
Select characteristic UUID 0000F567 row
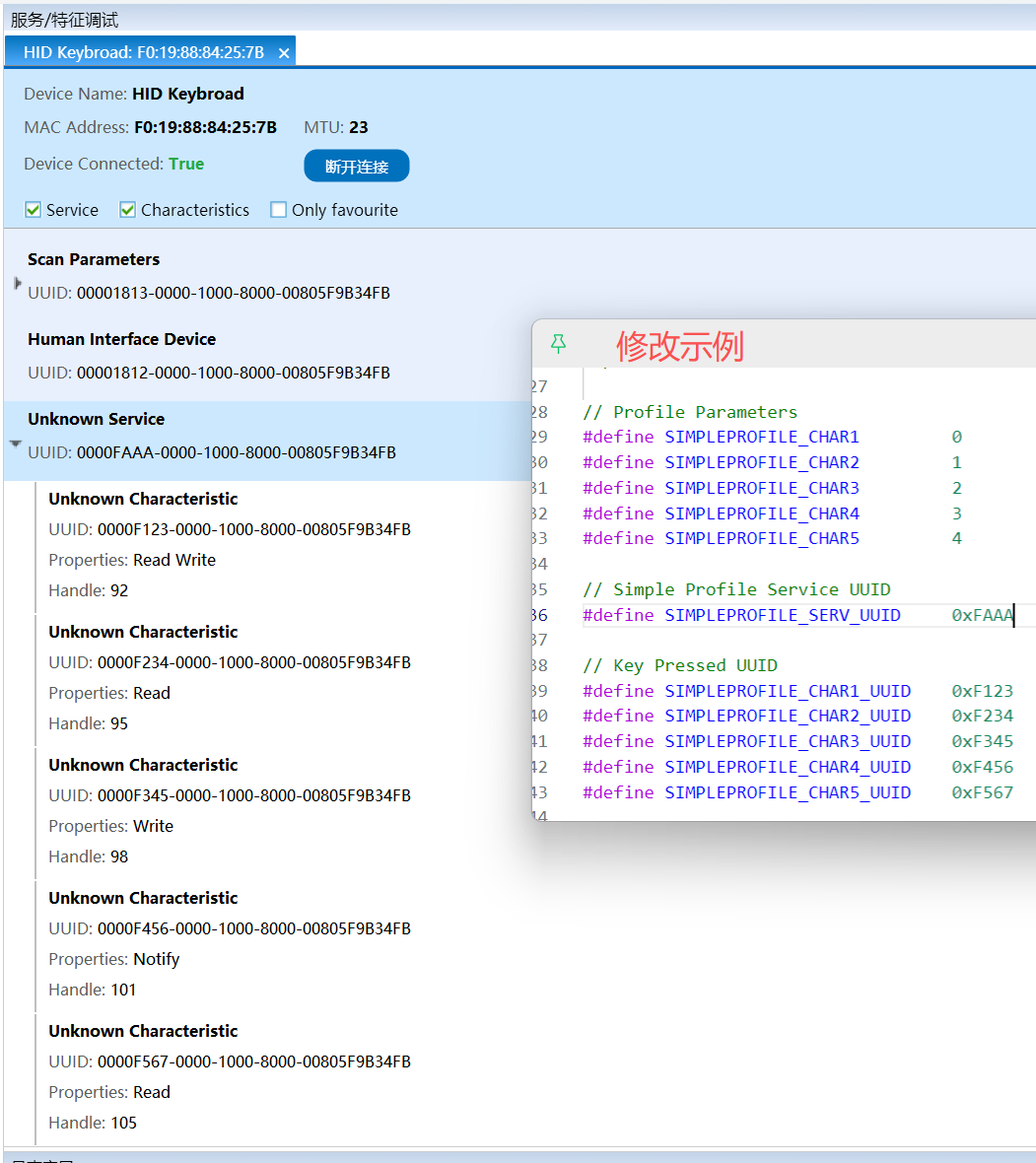tap(230, 1061)
